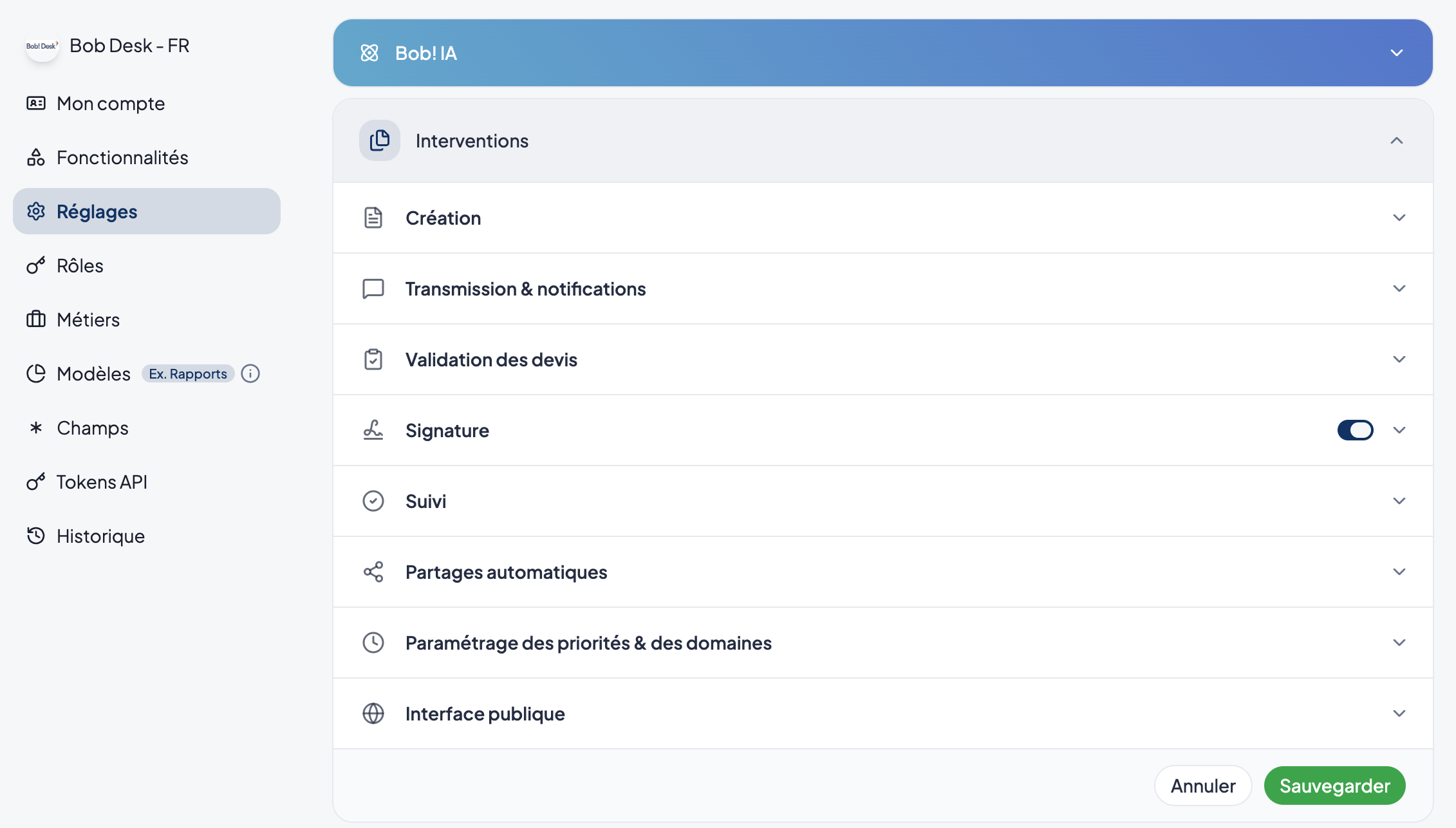Image resolution: width=1456 pixels, height=828 pixels.
Task: Go to Champs in the sidebar
Action: [x=147, y=428]
